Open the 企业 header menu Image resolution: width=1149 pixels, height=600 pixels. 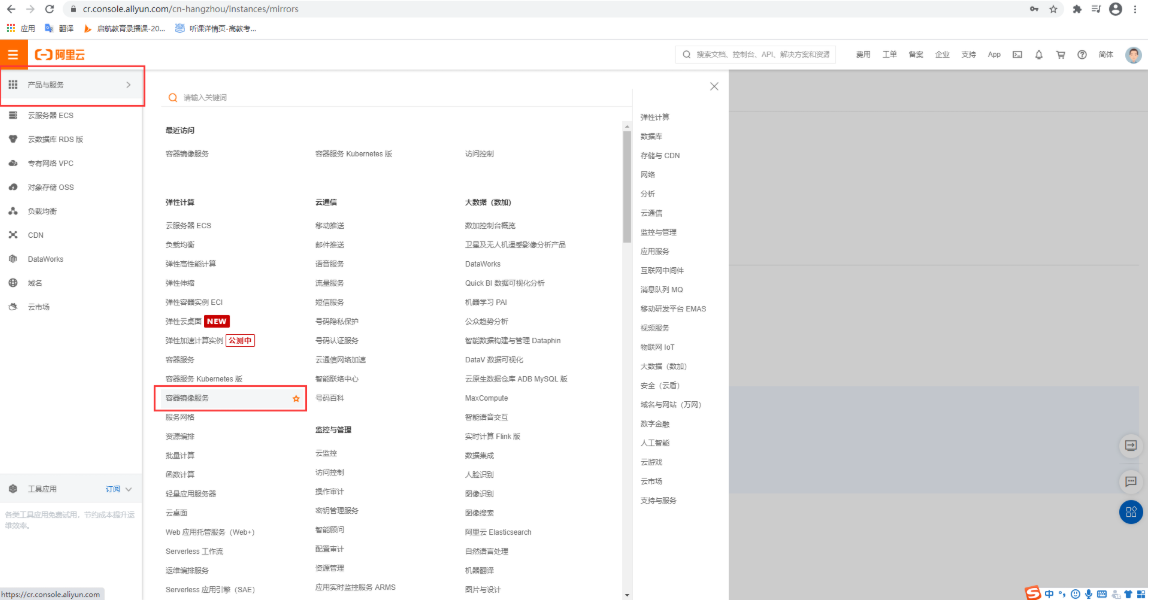coord(942,54)
